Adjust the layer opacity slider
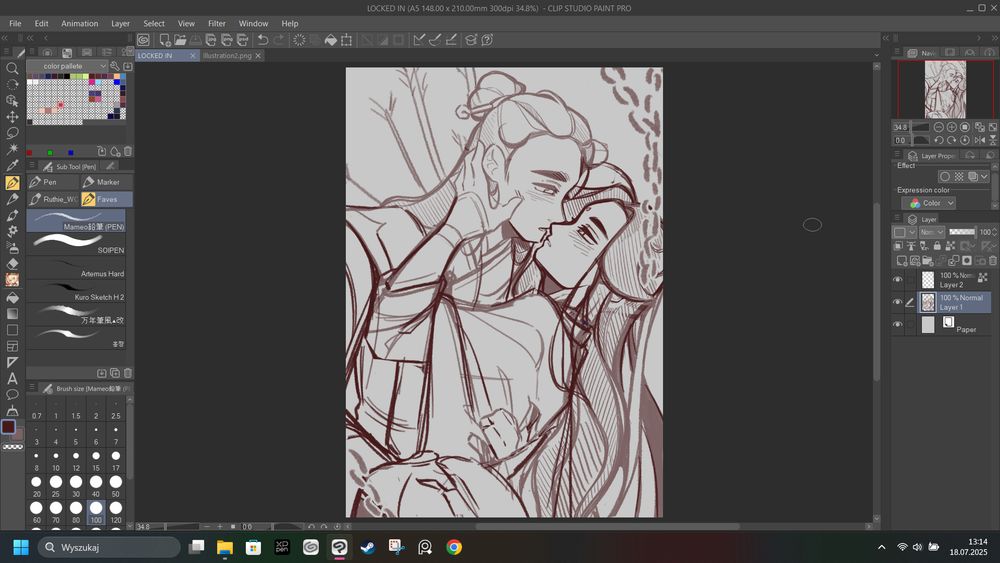1000x563 pixels. pos(962,232)
